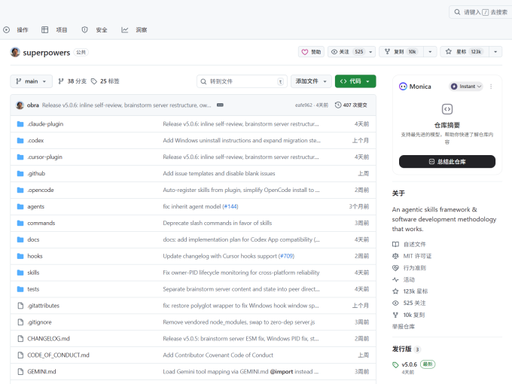
Task: Open the main branch selector
Action: tap(31, 81)
